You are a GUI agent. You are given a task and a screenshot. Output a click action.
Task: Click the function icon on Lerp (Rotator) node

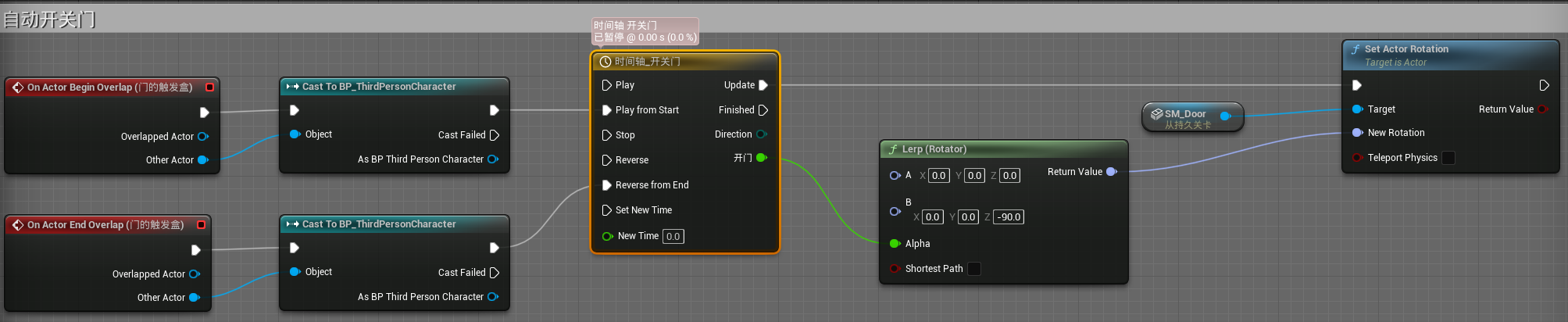[893, 149]
